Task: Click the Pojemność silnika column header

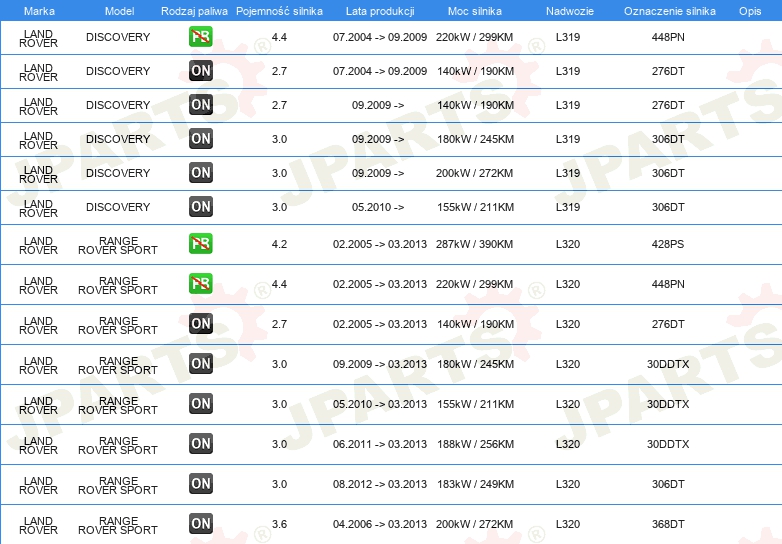Action: [279, 11]
